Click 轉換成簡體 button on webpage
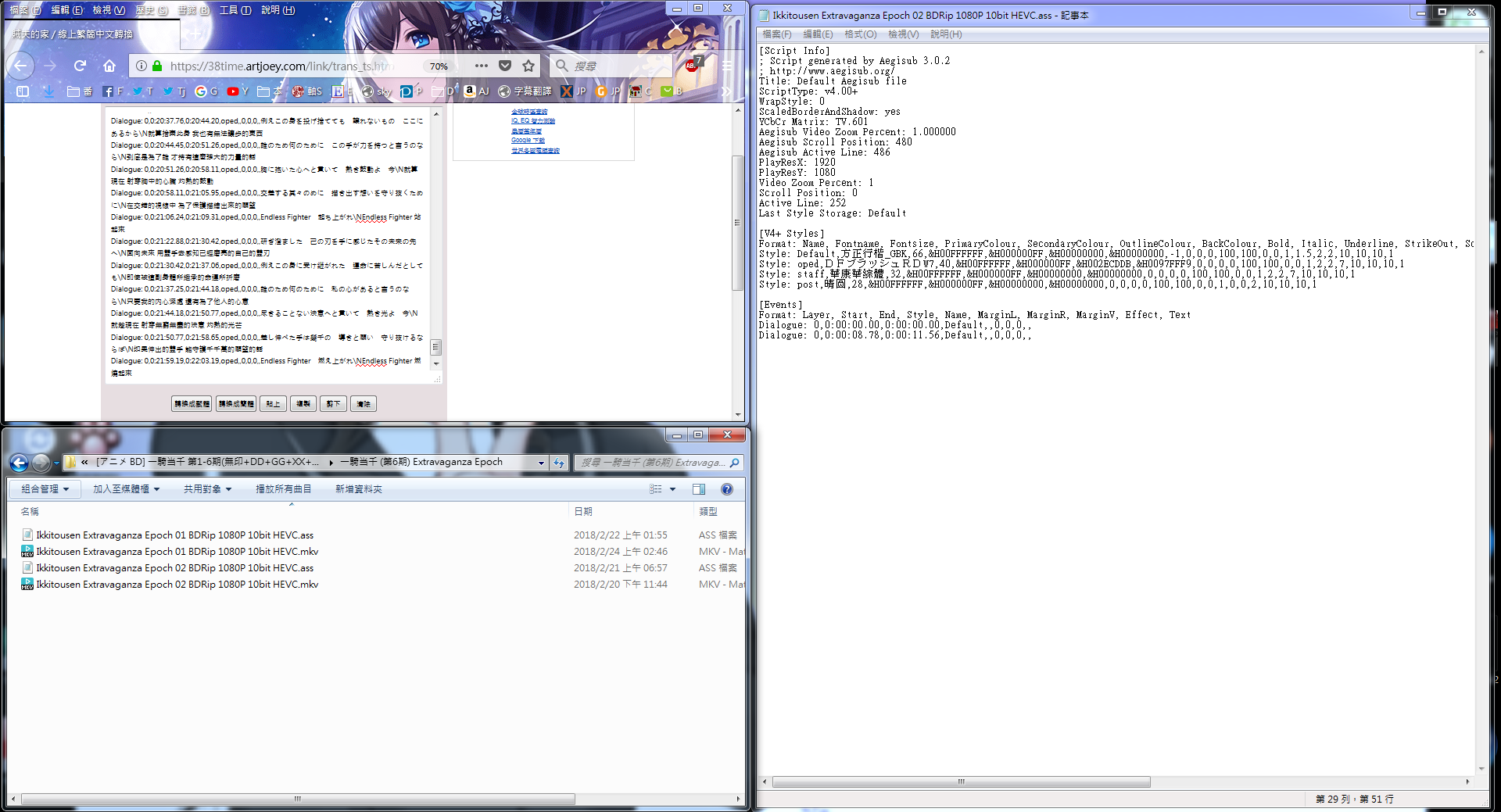 pyautogui.click(x=236, y=404)
